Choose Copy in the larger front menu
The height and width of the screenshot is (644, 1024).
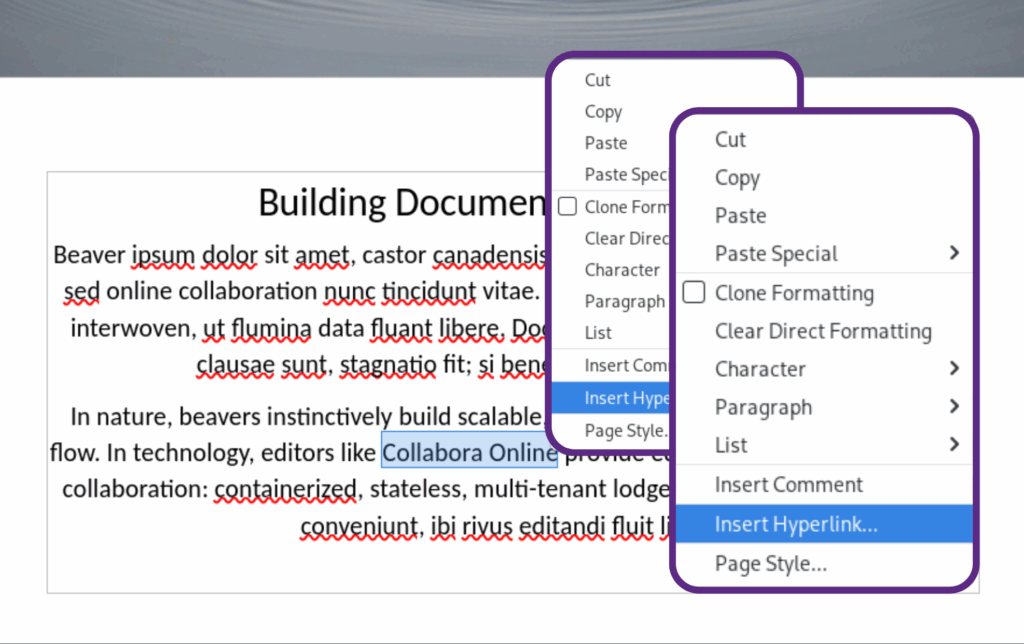coord(737,178)
